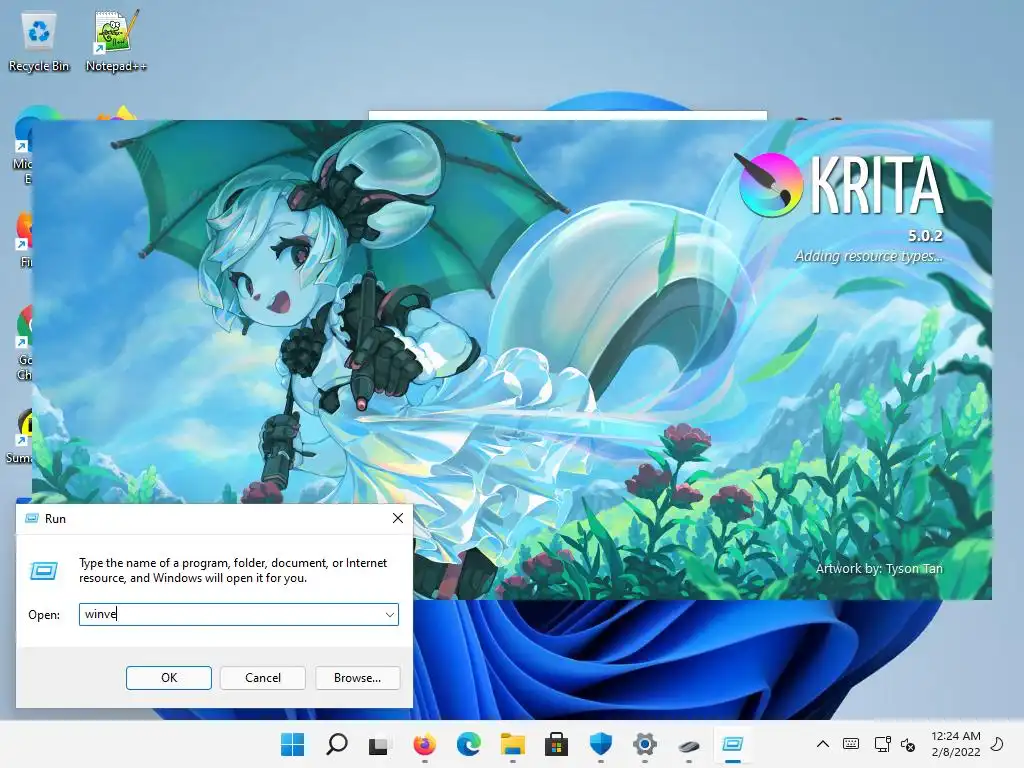The image size is (1024, 768).
Task: Click Cancel in the Run dialog
Action: tap(263, 678)
